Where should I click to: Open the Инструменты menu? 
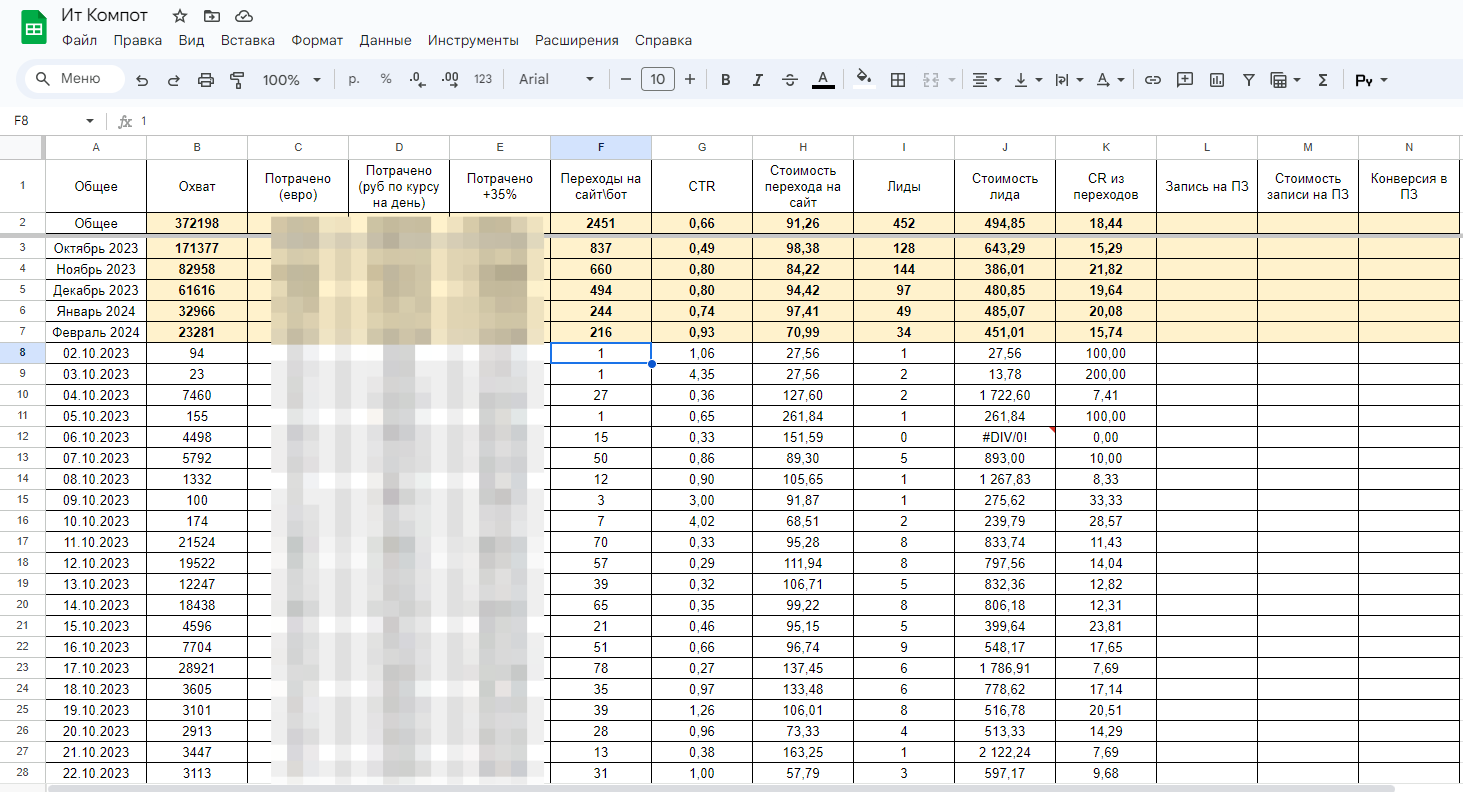[x=473, y=41]
